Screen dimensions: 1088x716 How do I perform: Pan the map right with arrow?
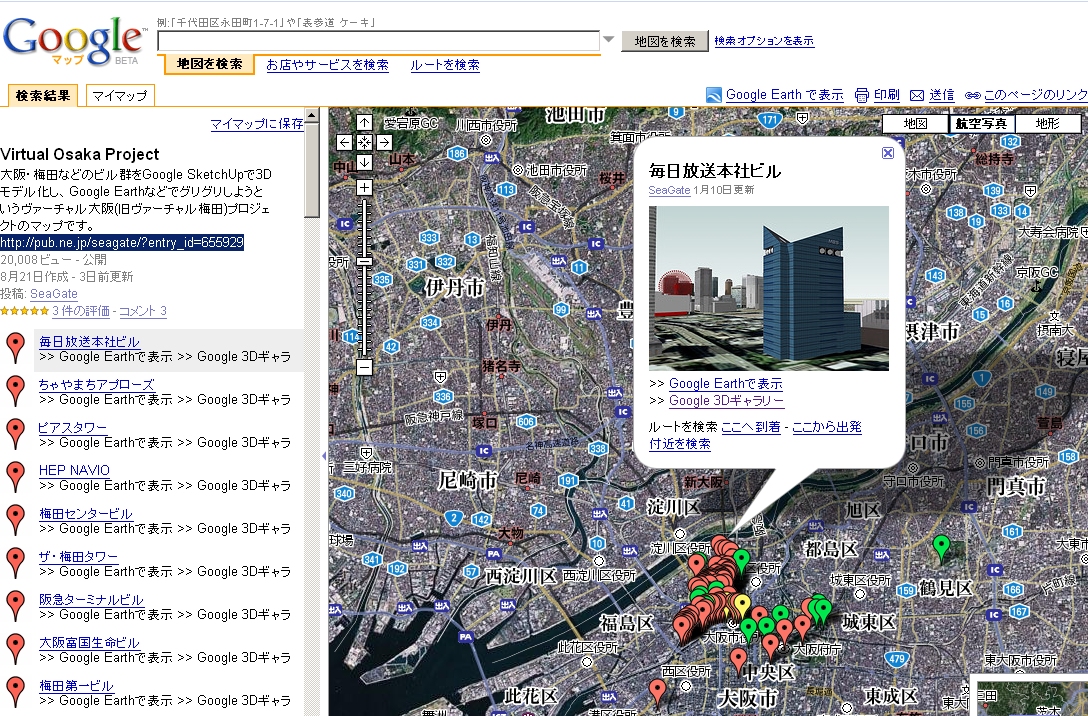[384, 142]
